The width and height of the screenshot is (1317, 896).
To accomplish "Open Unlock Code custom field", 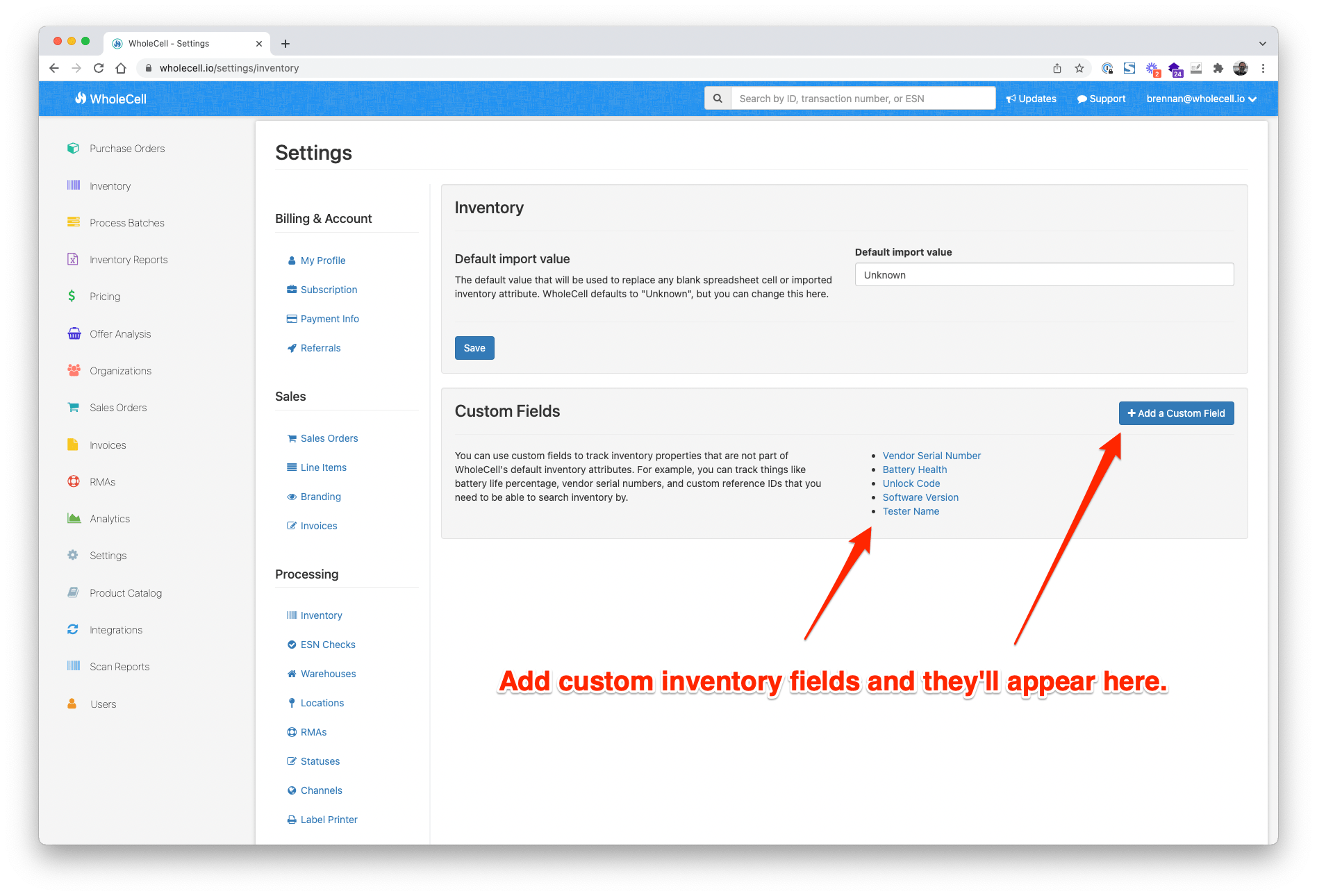I will click(x=911, y=483).
